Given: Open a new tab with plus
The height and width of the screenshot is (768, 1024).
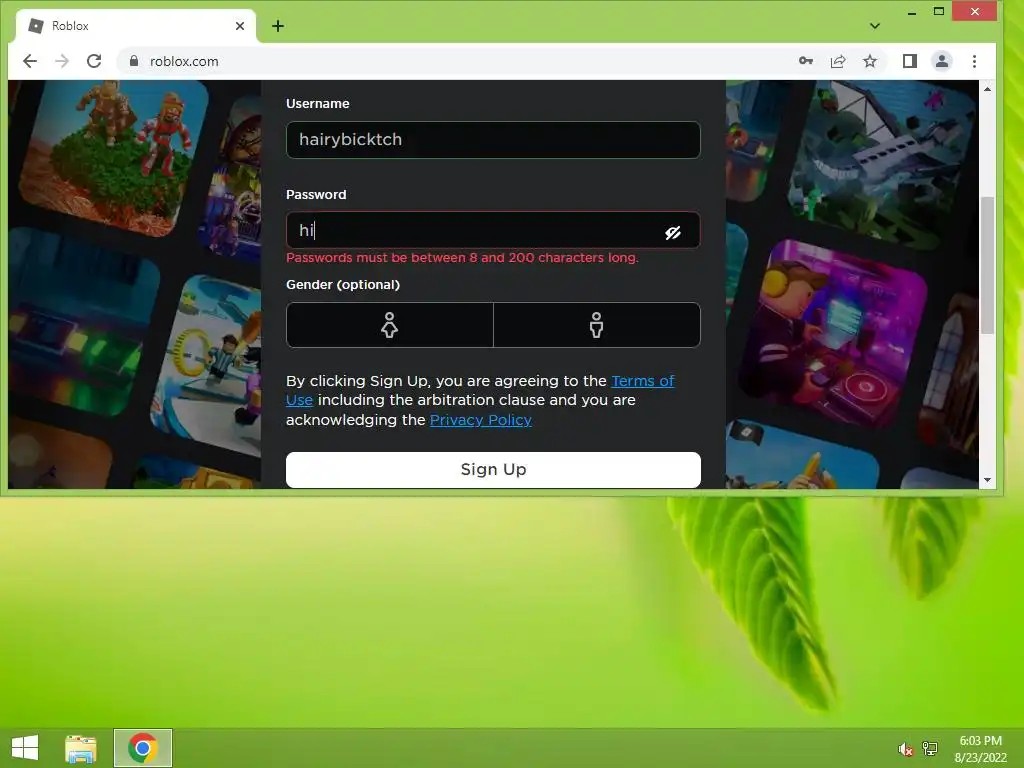Looking at the screenshot, I should pos(278,26).
